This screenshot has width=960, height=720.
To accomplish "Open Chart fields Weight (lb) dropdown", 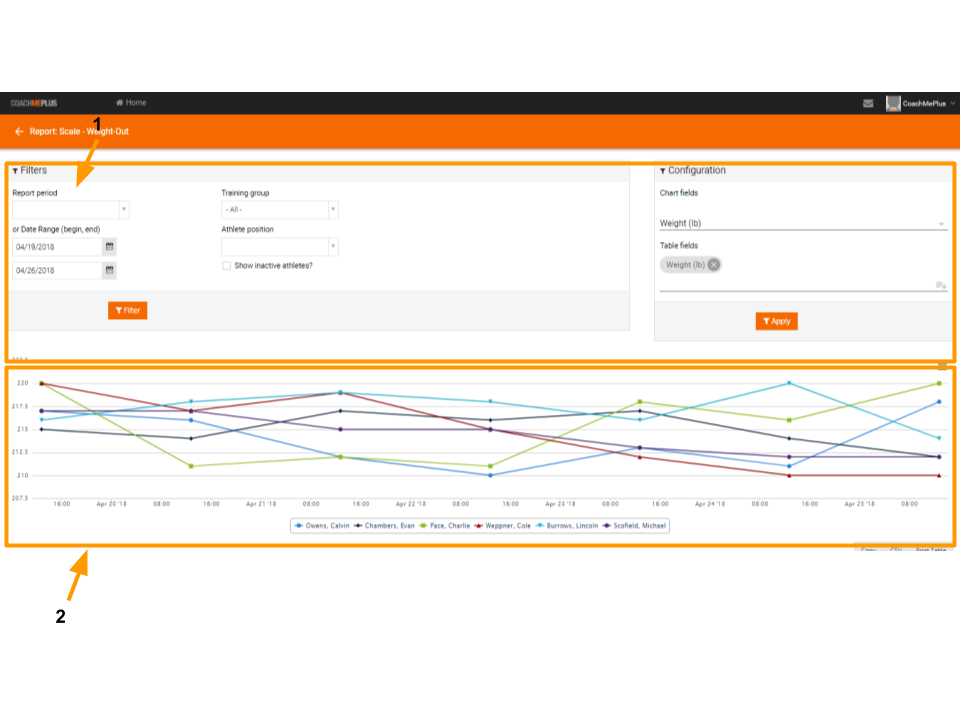I will tap(803, 223).
